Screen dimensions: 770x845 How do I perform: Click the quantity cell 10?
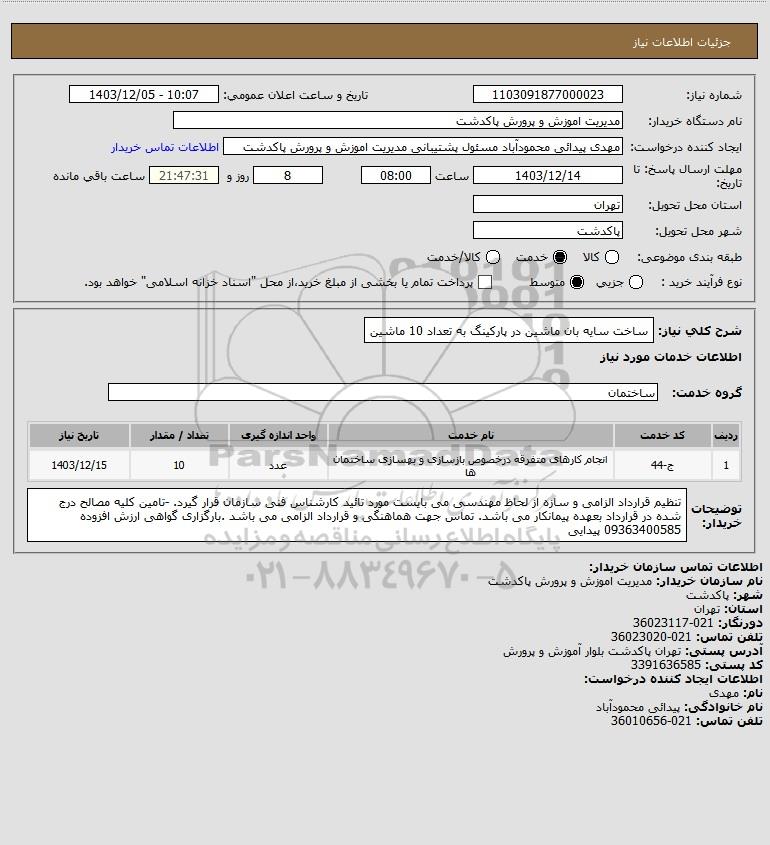179,465
